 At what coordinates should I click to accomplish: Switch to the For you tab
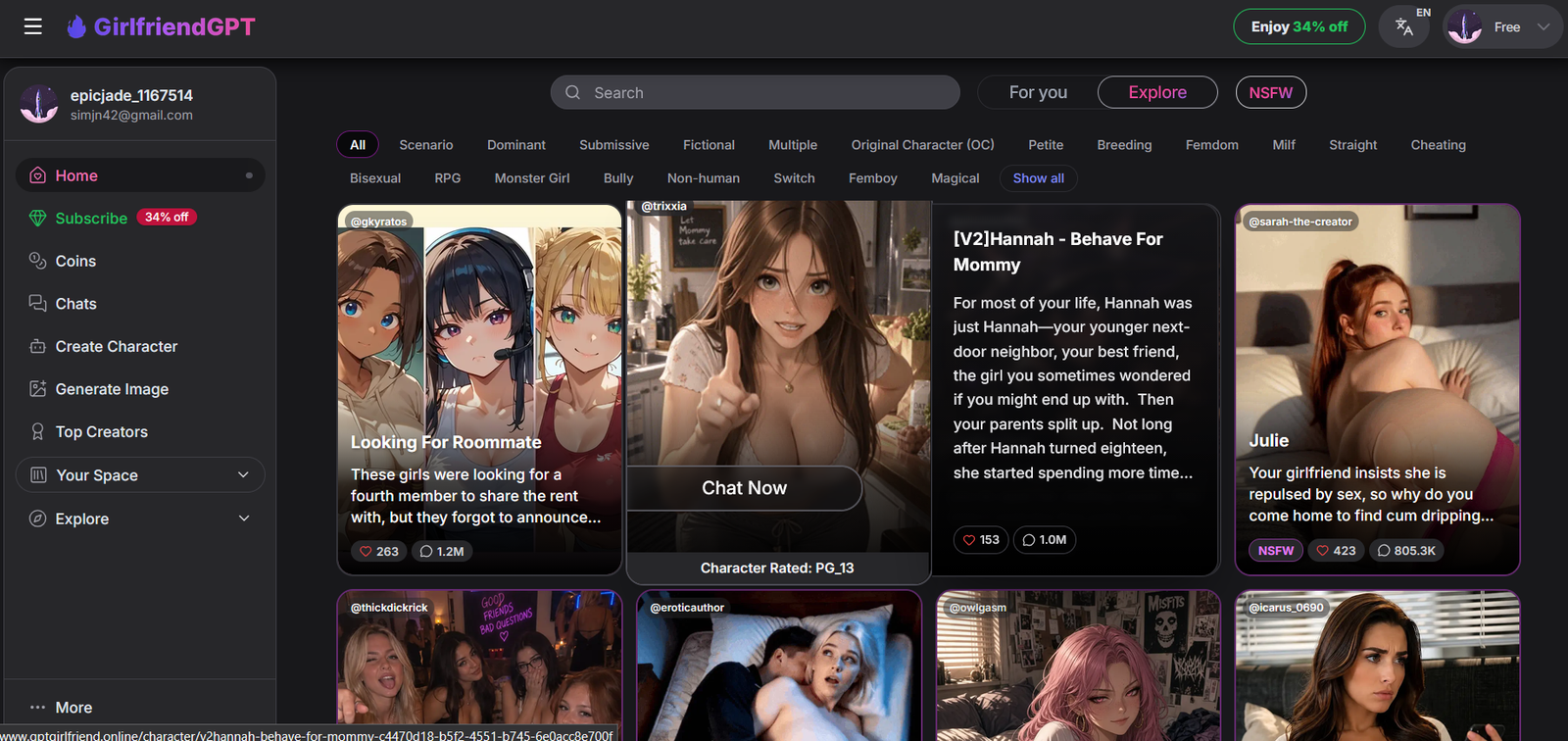[1039, 92]
